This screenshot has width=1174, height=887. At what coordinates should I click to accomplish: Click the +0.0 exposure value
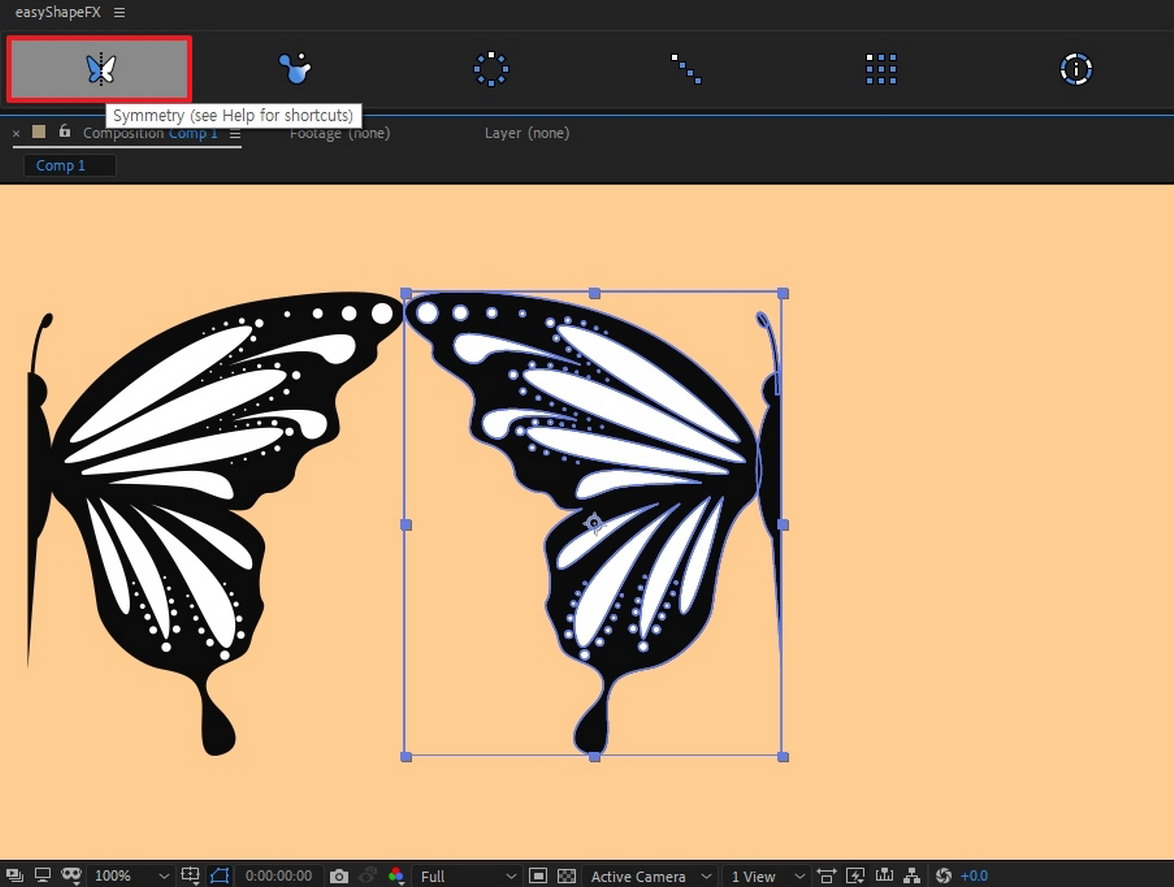pos(974,876)
